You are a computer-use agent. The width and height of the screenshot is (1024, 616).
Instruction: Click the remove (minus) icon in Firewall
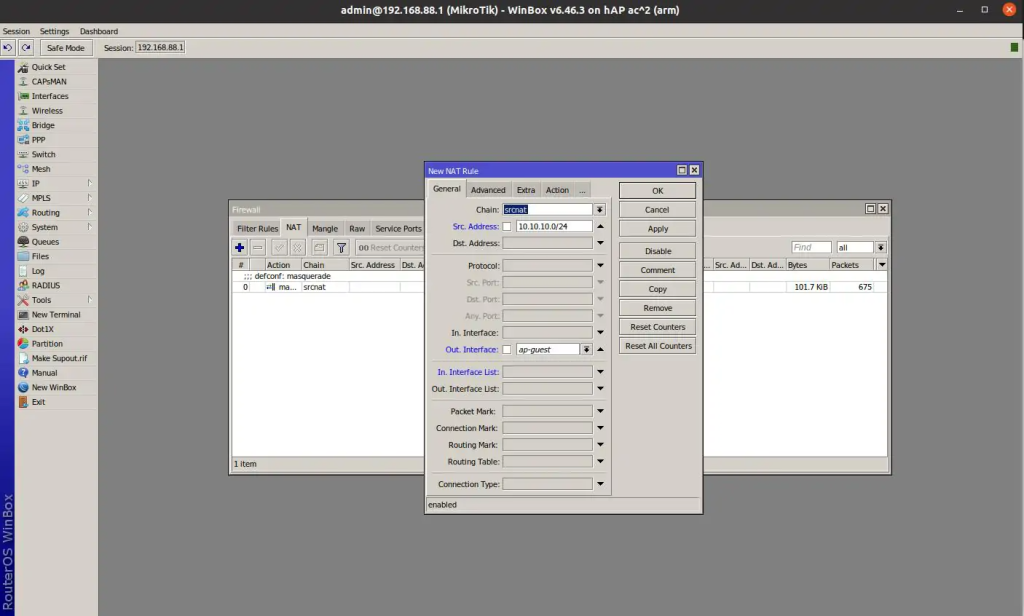coord(258,248)
